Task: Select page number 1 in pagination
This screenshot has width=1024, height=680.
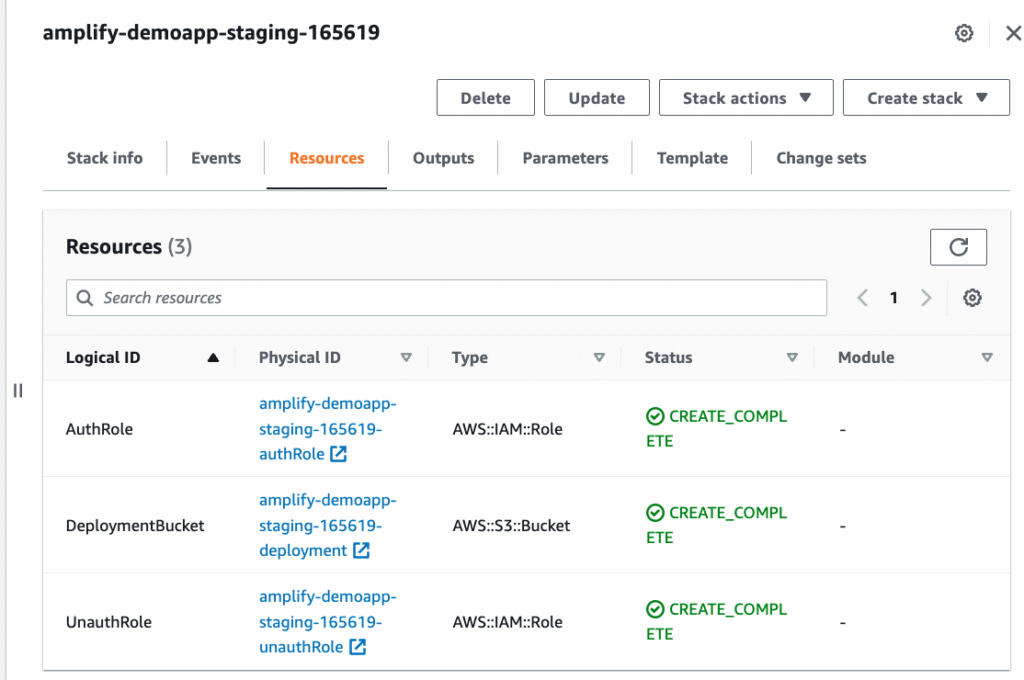Action: 893,298
